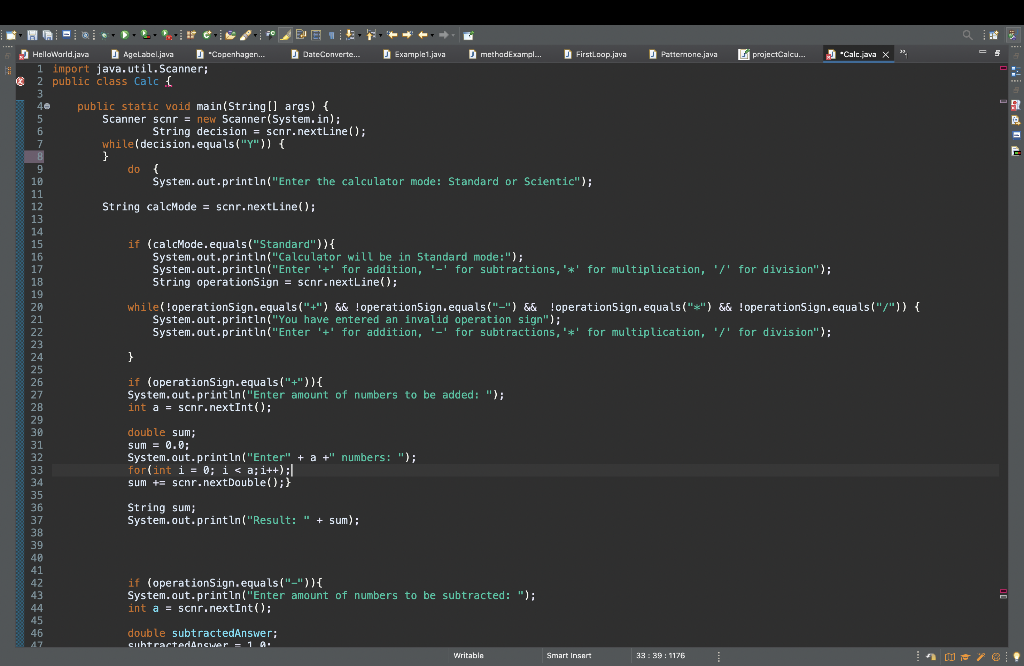
Task: Click the Save All toolbar icon
Action: coord(47,35)
